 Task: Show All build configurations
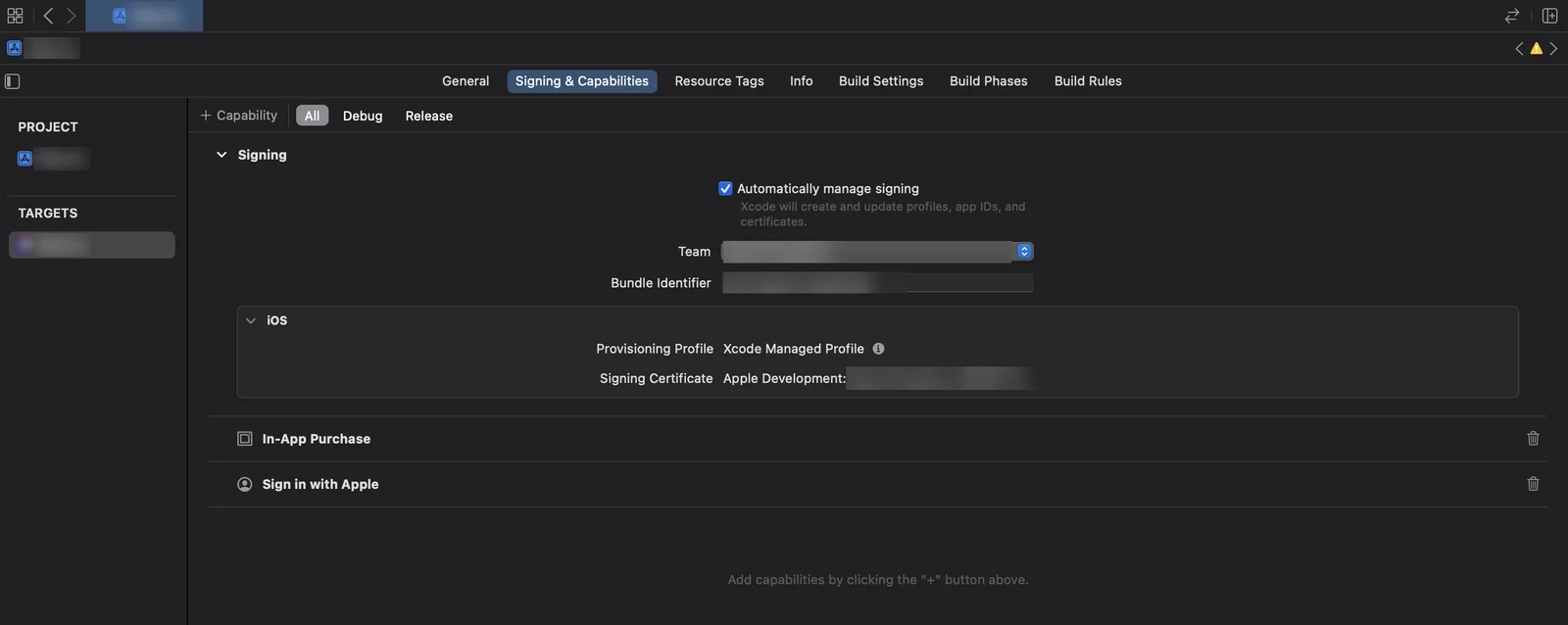(x=312, y=116)
